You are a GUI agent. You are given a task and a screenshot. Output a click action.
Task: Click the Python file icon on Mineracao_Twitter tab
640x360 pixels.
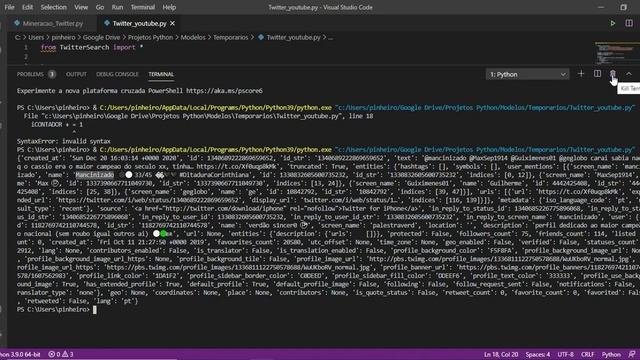[x=17, y=23]
